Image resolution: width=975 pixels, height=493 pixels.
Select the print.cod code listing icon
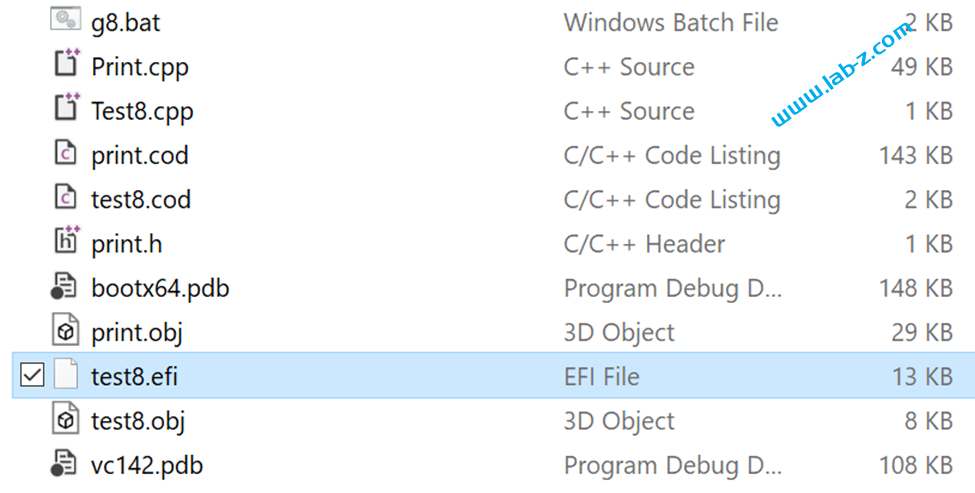(65, 153)
